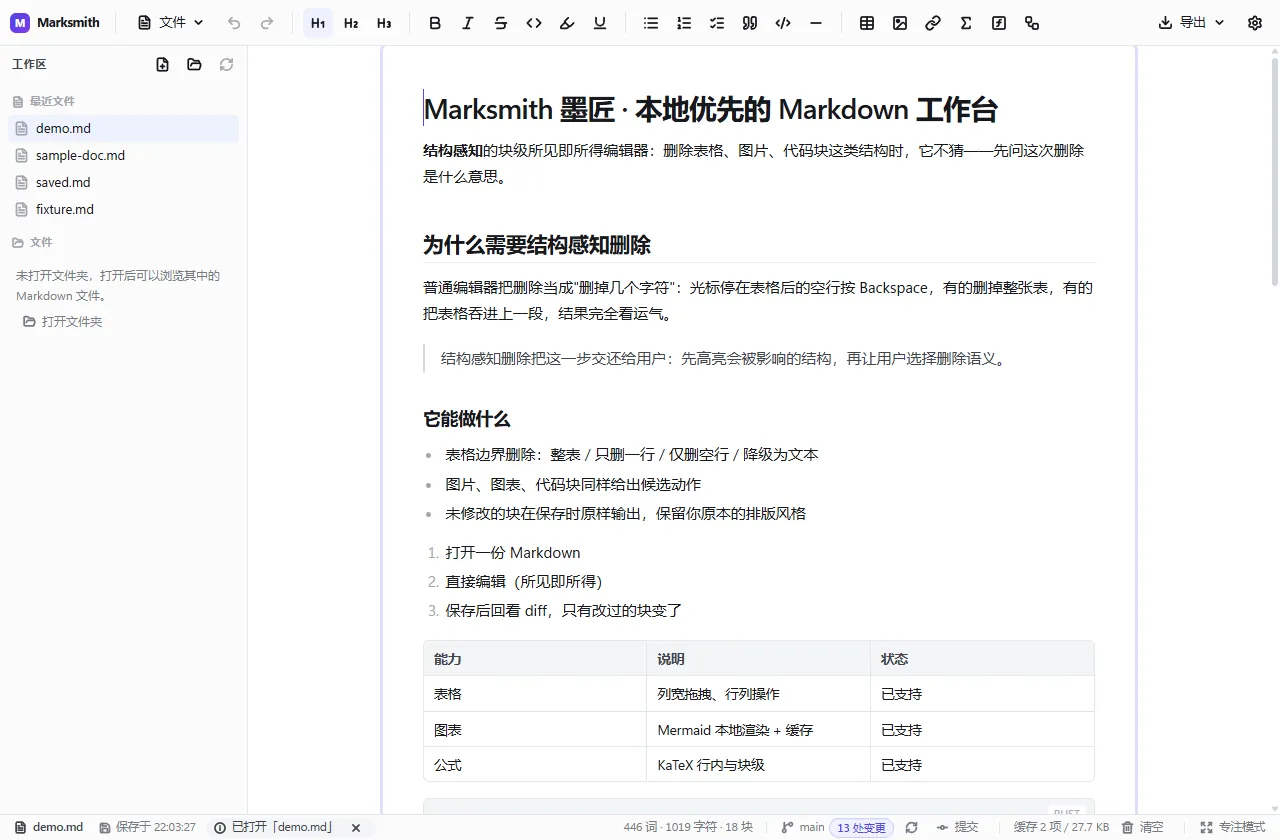Apply Heading 3 formatting

point(384,23)
